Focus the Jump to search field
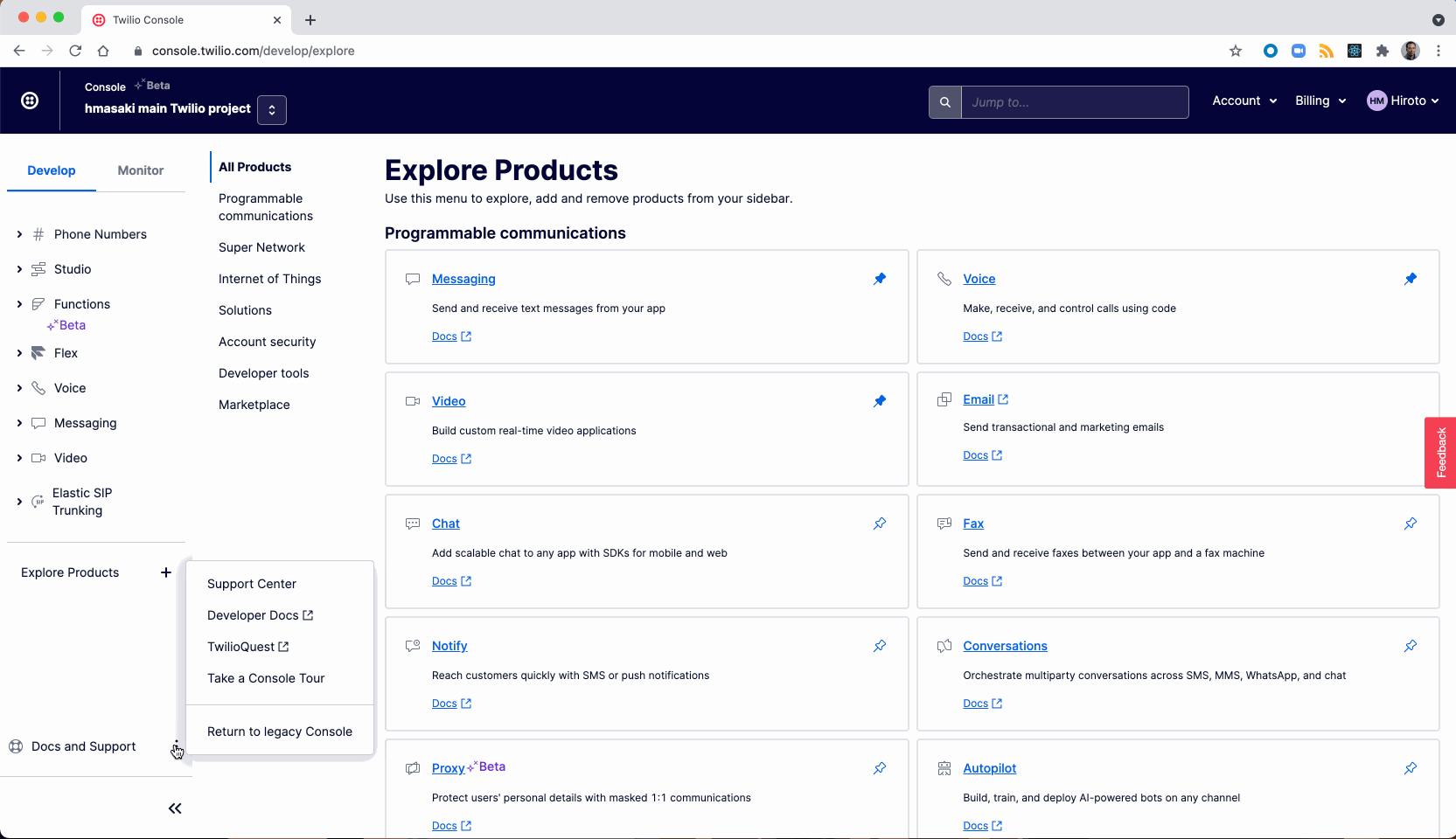1456x839 pixels. tap(1075, 102)
